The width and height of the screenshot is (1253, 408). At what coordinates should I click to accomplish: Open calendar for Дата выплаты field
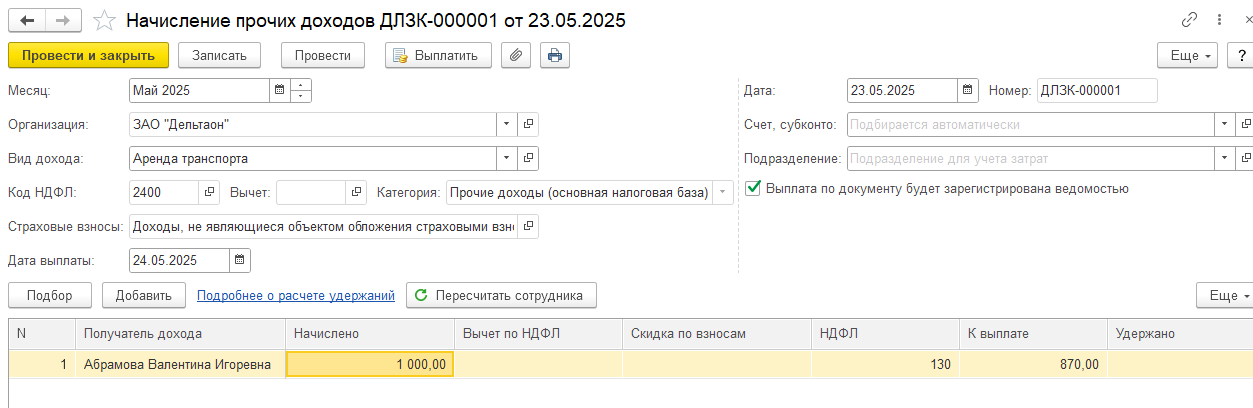239,260
